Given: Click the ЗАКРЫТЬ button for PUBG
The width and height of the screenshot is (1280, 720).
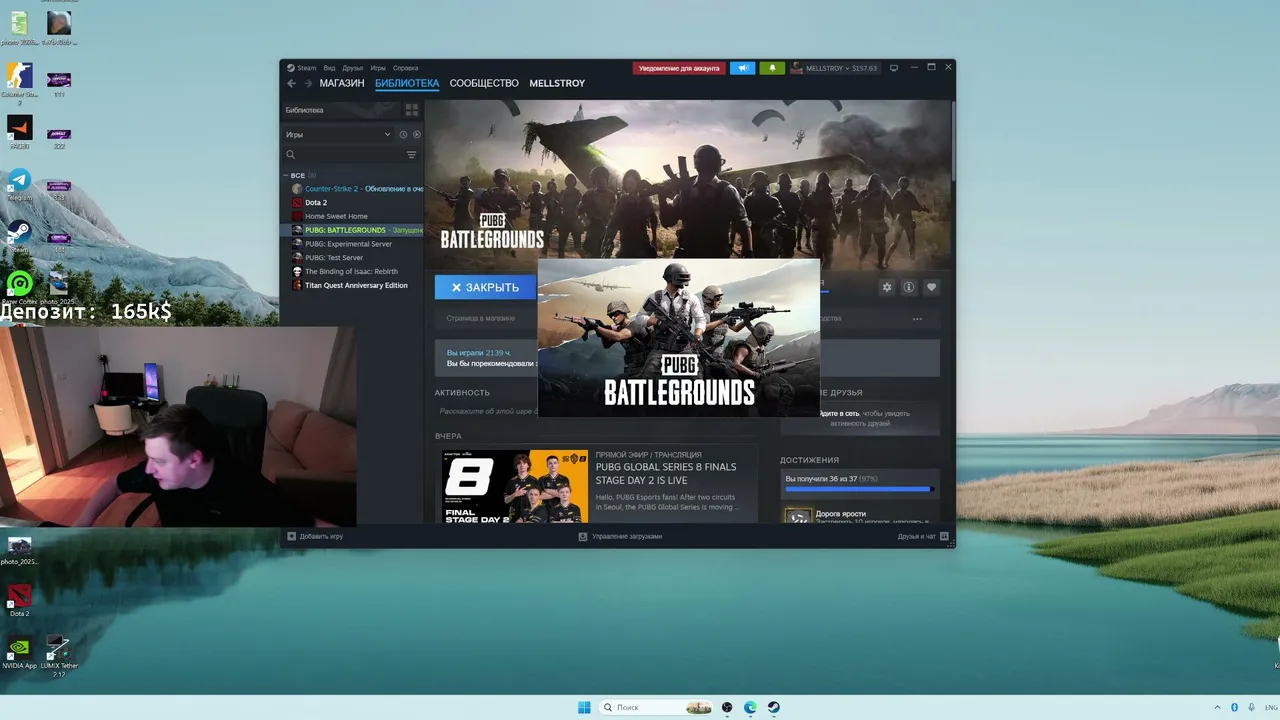Looking at the screenshot, I should click(486, 287).
